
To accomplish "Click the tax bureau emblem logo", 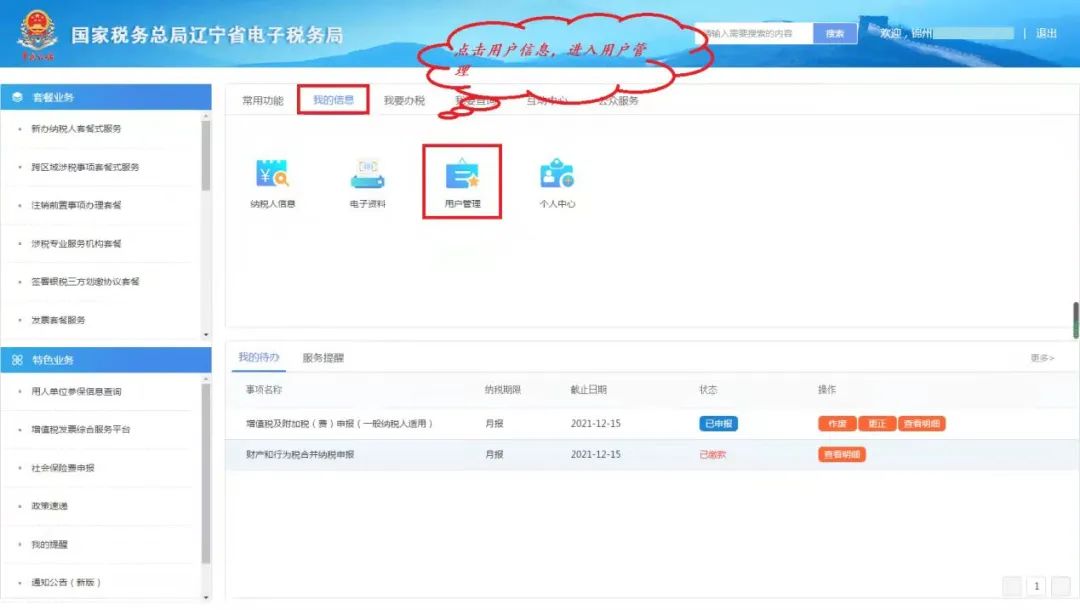I will tap(37, 34).
